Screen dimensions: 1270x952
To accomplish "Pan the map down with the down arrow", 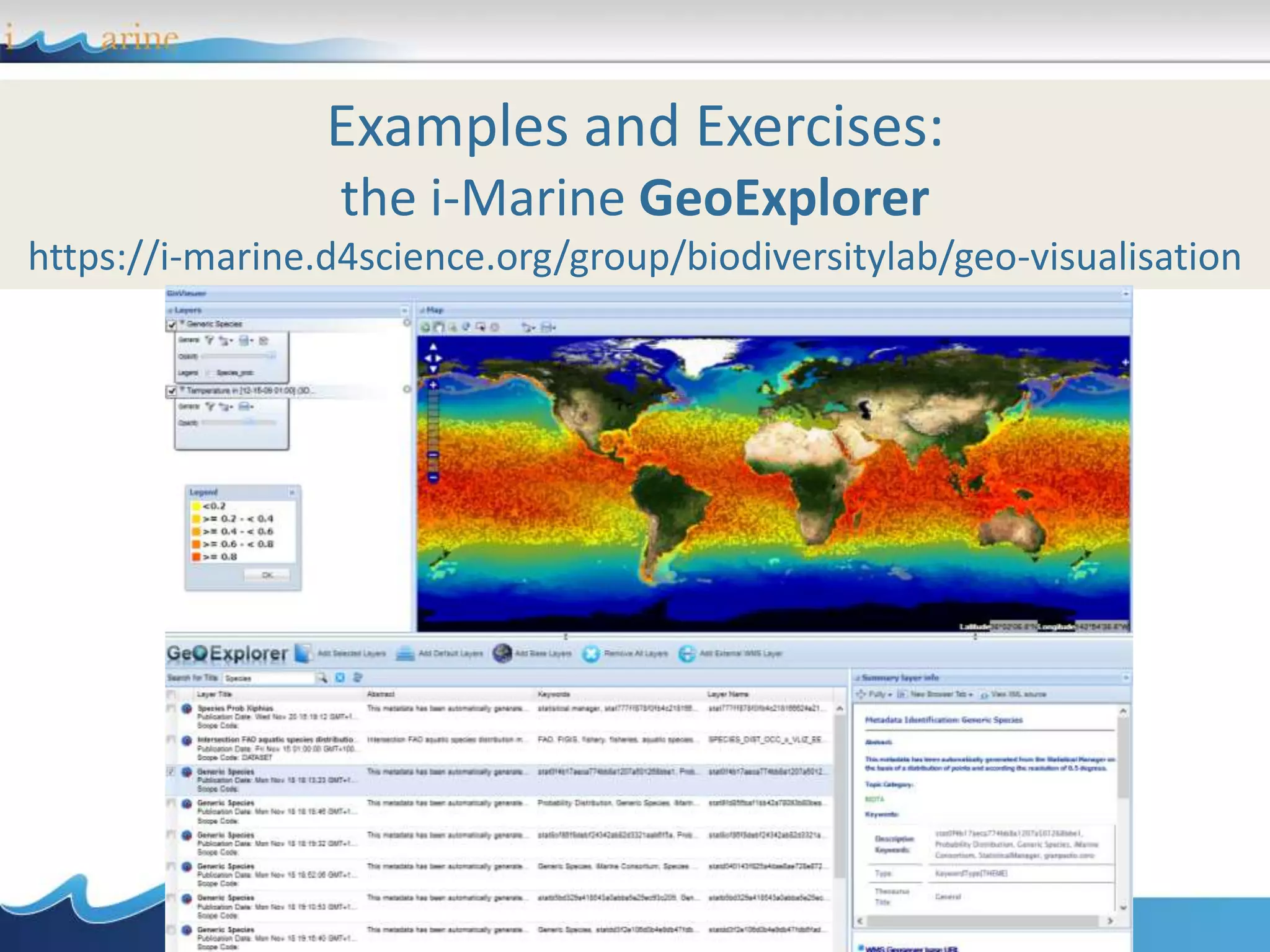I will click(x=433, y=369).
